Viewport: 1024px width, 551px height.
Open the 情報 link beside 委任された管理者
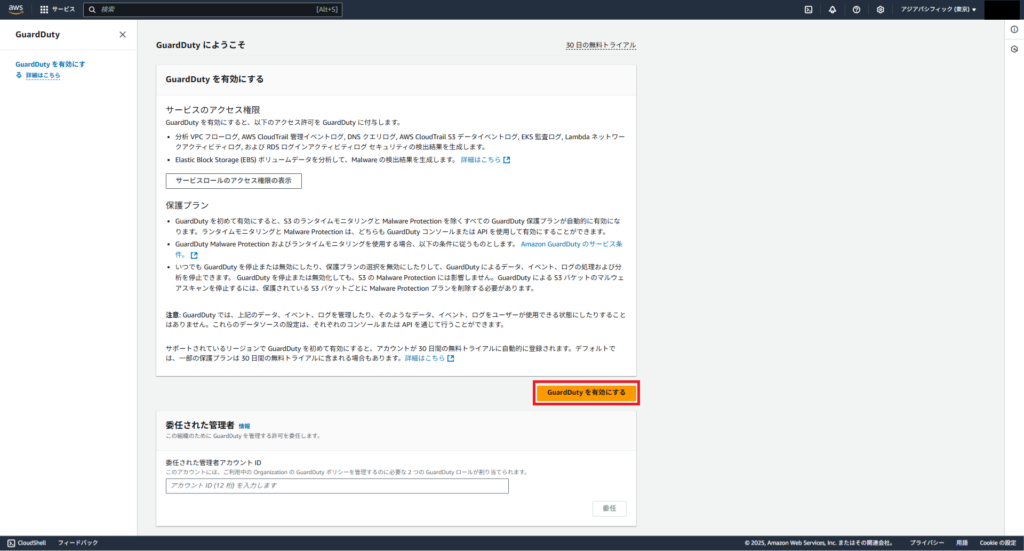click(x=244, y=426)
